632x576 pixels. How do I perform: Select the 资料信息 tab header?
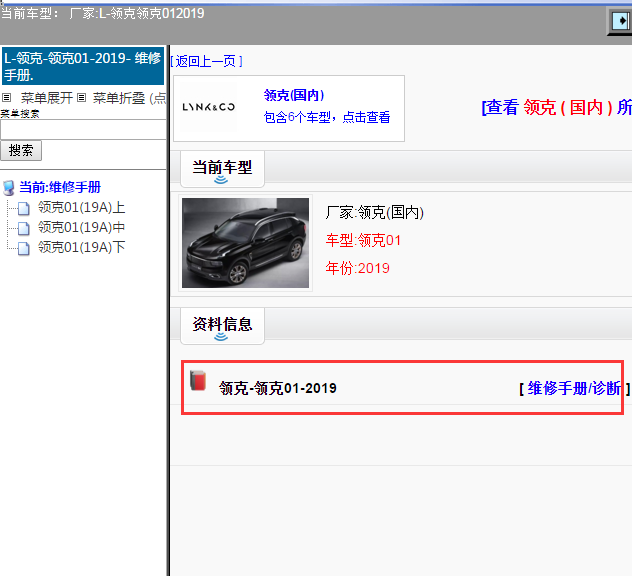222,326
